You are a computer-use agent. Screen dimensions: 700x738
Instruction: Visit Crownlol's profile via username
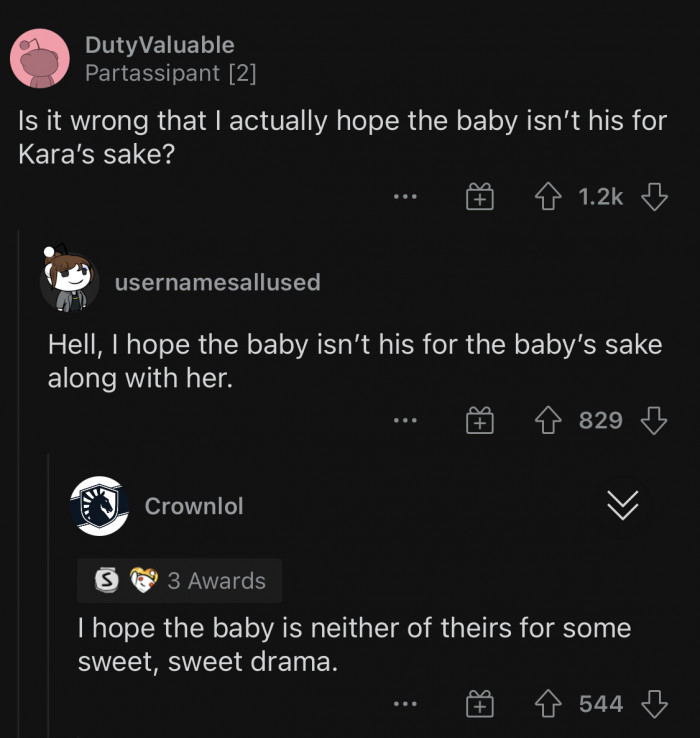[x=194, y=506]
